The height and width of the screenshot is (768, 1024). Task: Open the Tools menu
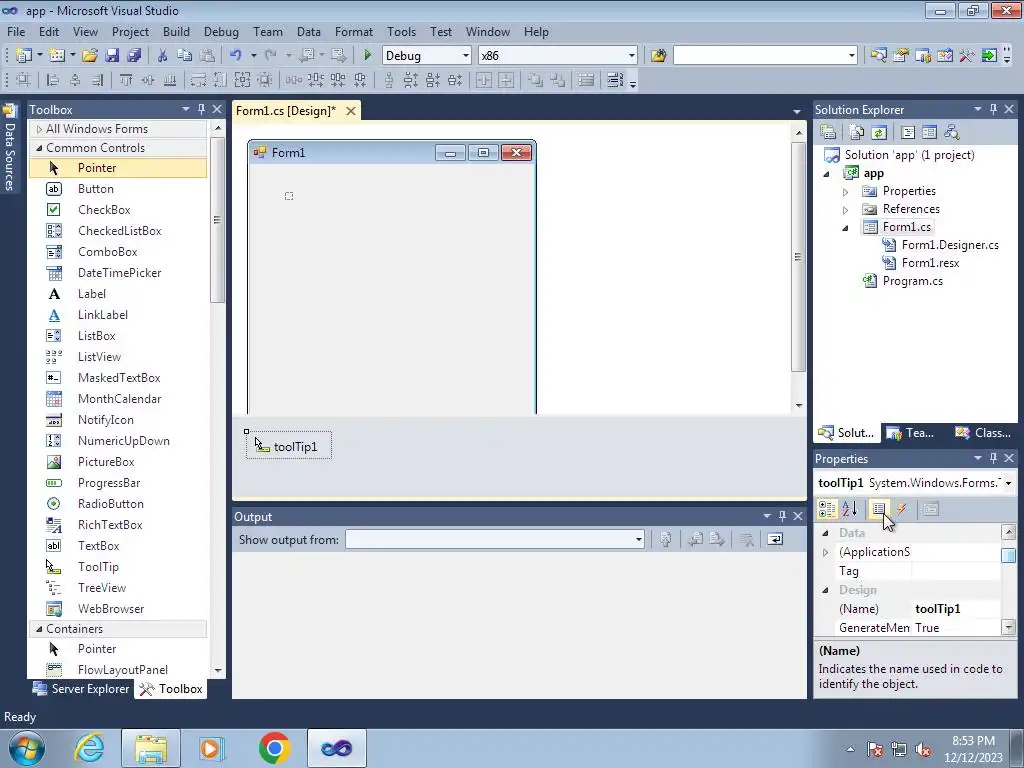(x=401, y=31)
